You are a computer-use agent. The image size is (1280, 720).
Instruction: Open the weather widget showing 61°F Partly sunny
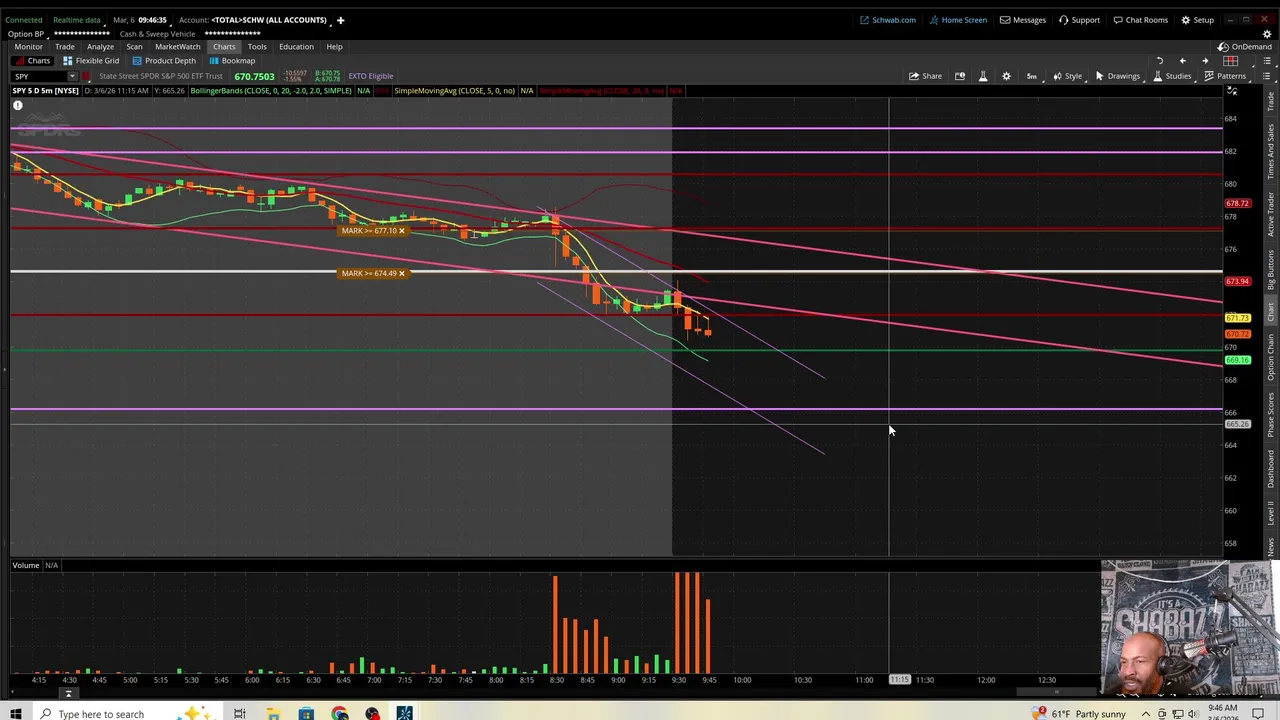click(1080, 714)
